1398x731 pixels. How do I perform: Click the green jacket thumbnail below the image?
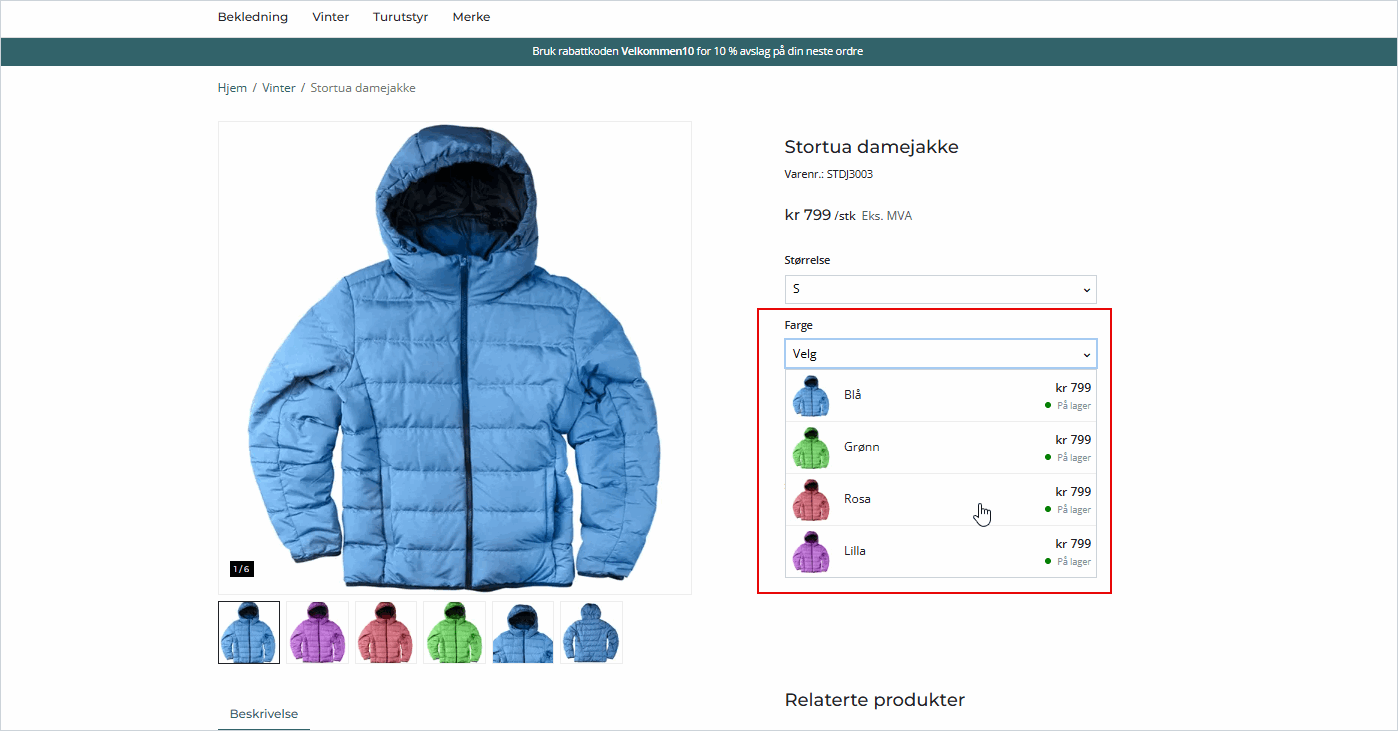tap(454, 632)
